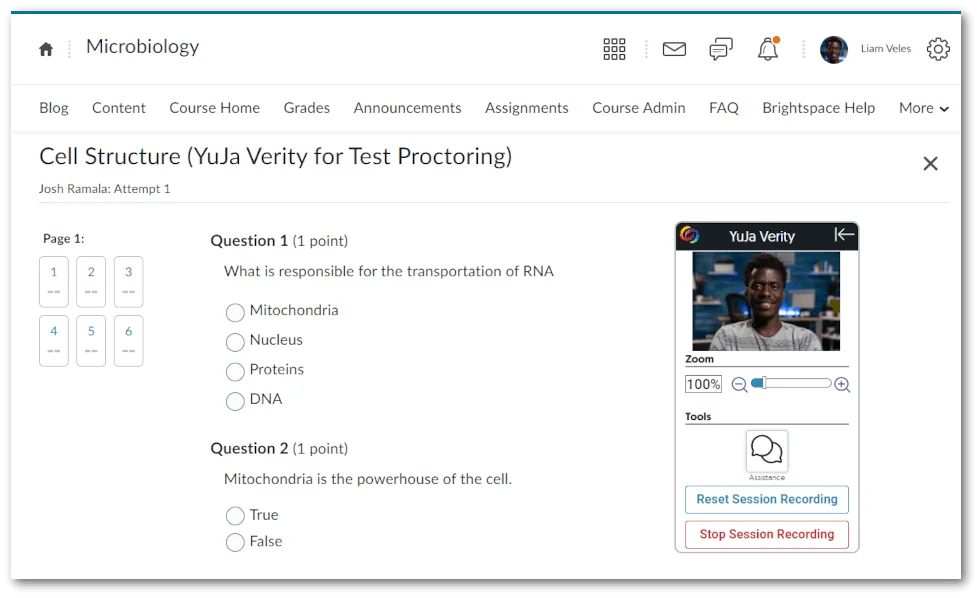Collapse the YuJa Verity panel

point(845,236)
